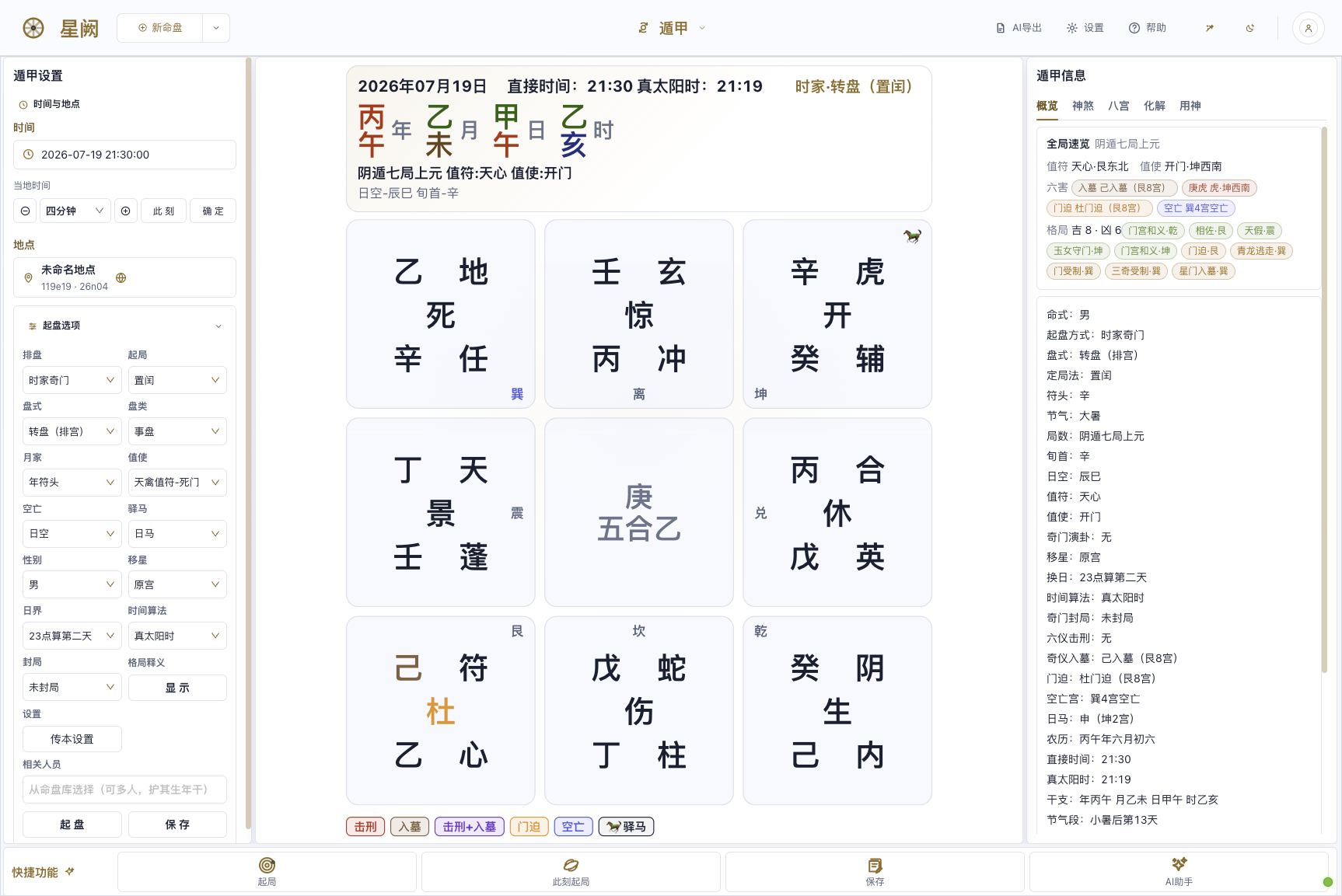This screenshot has width=1342, height=896.
Task: Switch to the 用神 tab
Action: [1190, 106]
